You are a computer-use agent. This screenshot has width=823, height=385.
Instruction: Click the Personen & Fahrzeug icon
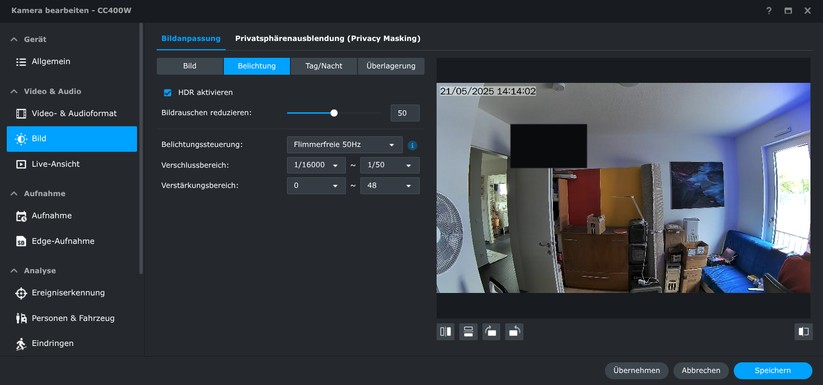coord(21,318)
